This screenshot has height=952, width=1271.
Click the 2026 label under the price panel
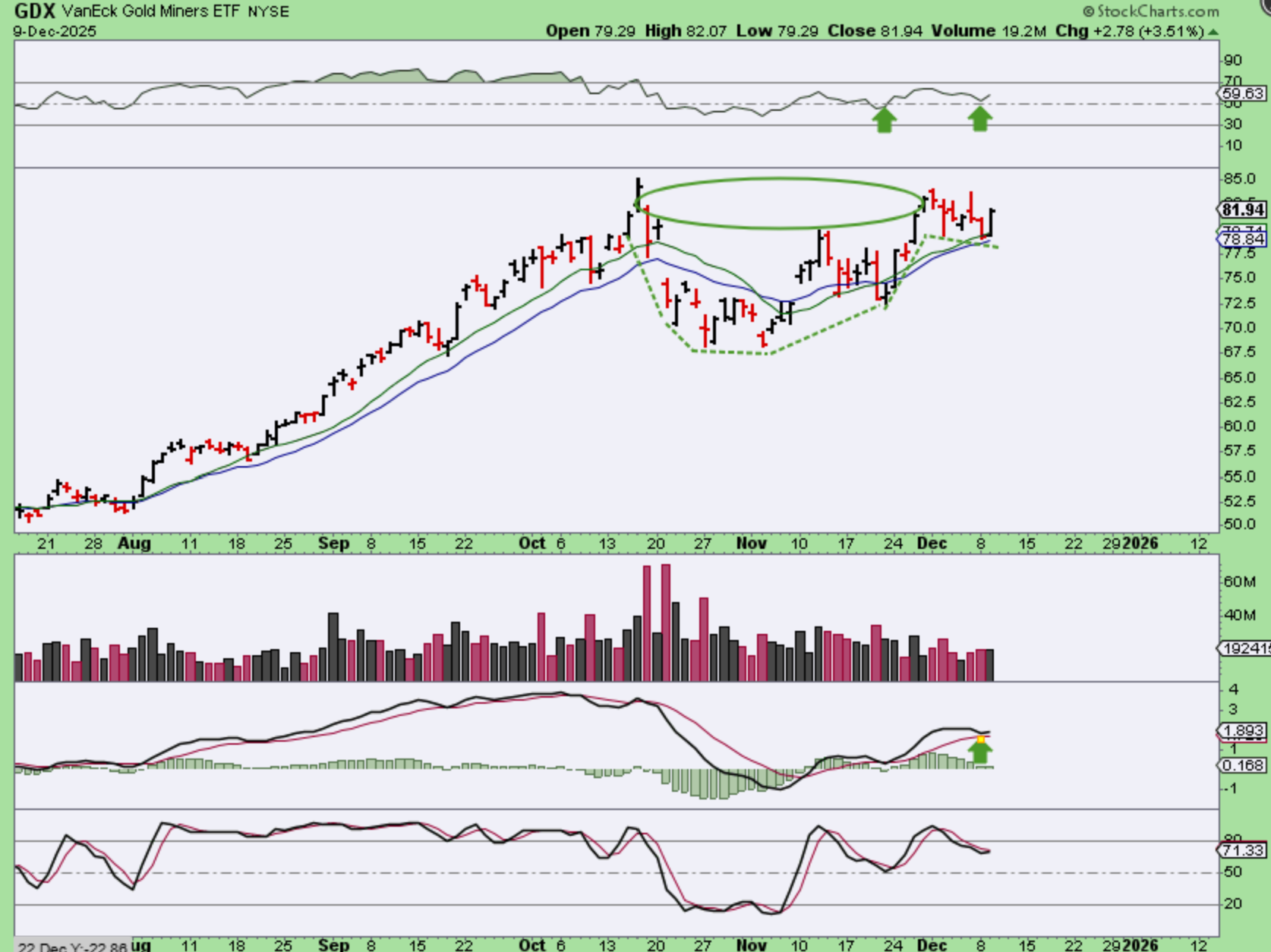[1140, 544]
